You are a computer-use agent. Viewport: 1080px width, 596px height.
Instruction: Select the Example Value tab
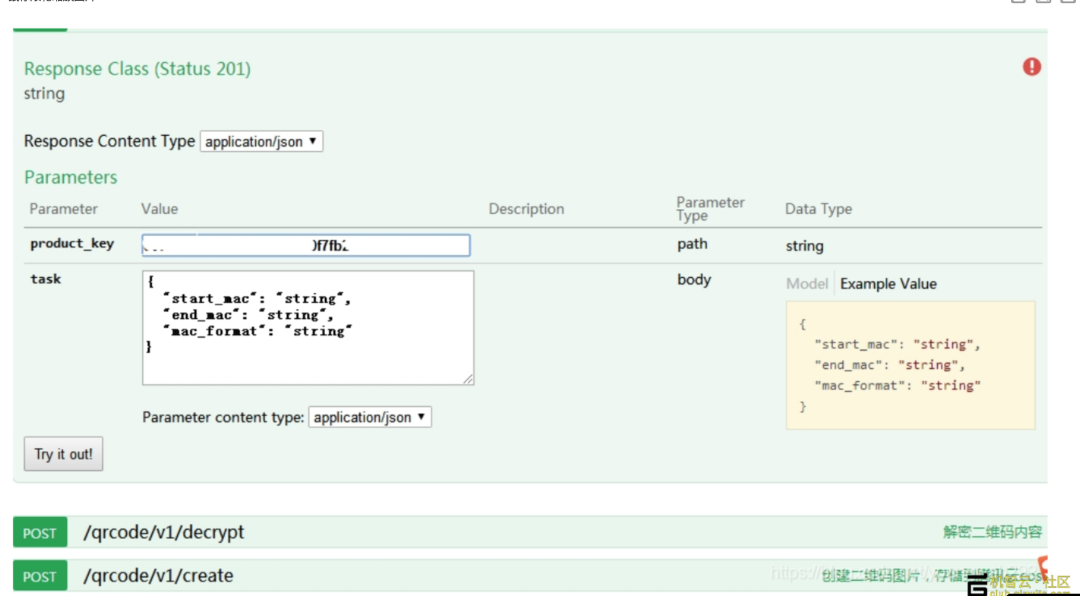pos(888,284)
